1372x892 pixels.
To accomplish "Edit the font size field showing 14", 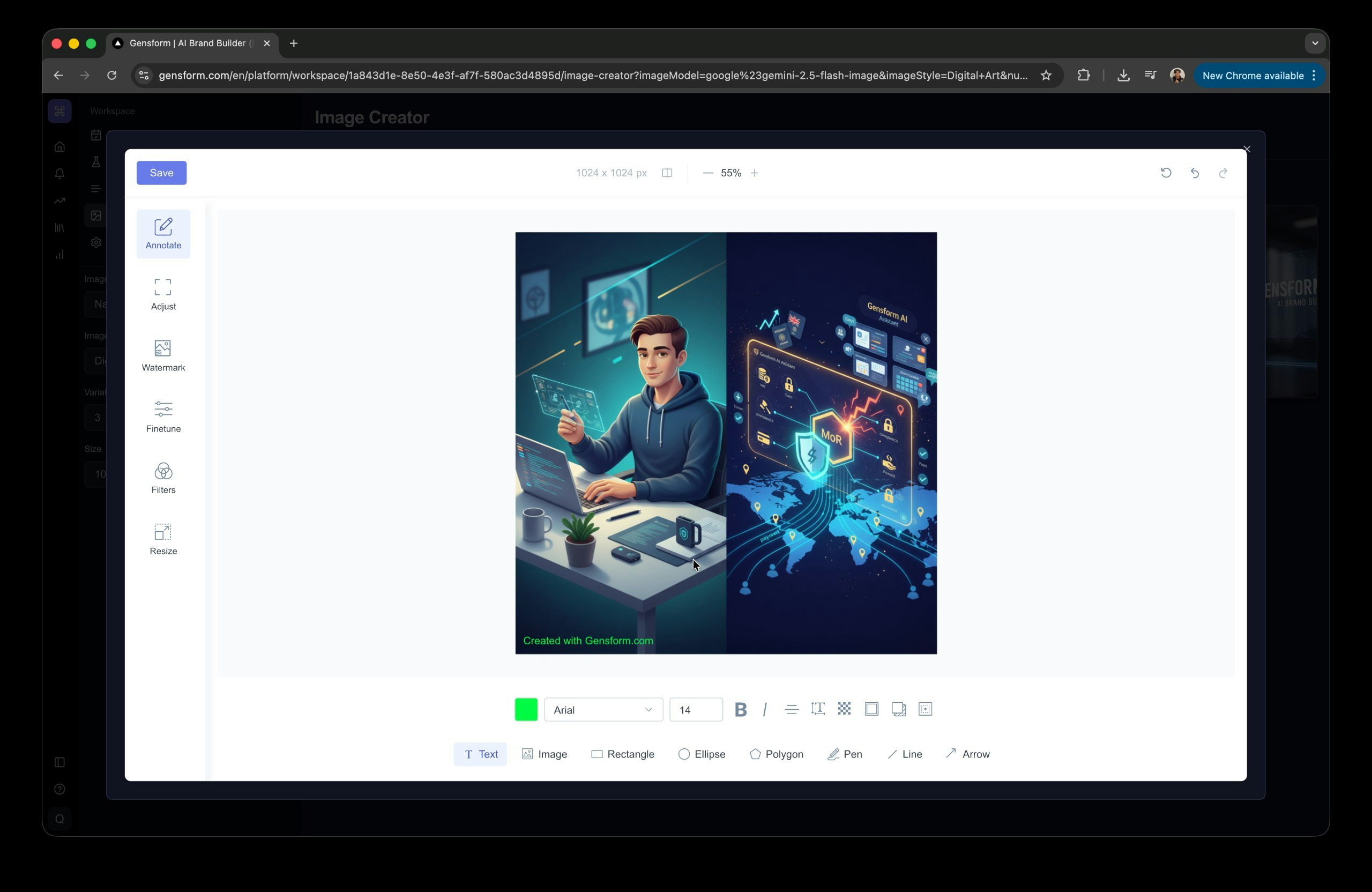I will click(696, 710).
